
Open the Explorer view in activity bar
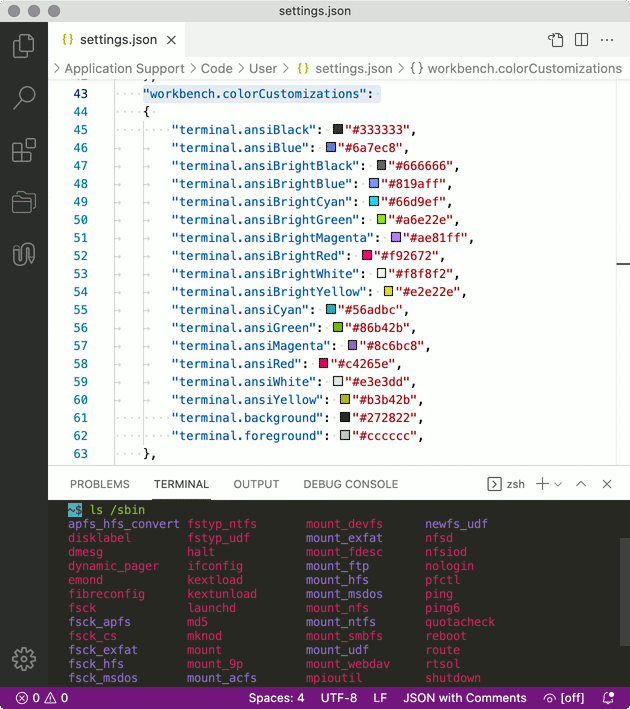pos(24,46)
